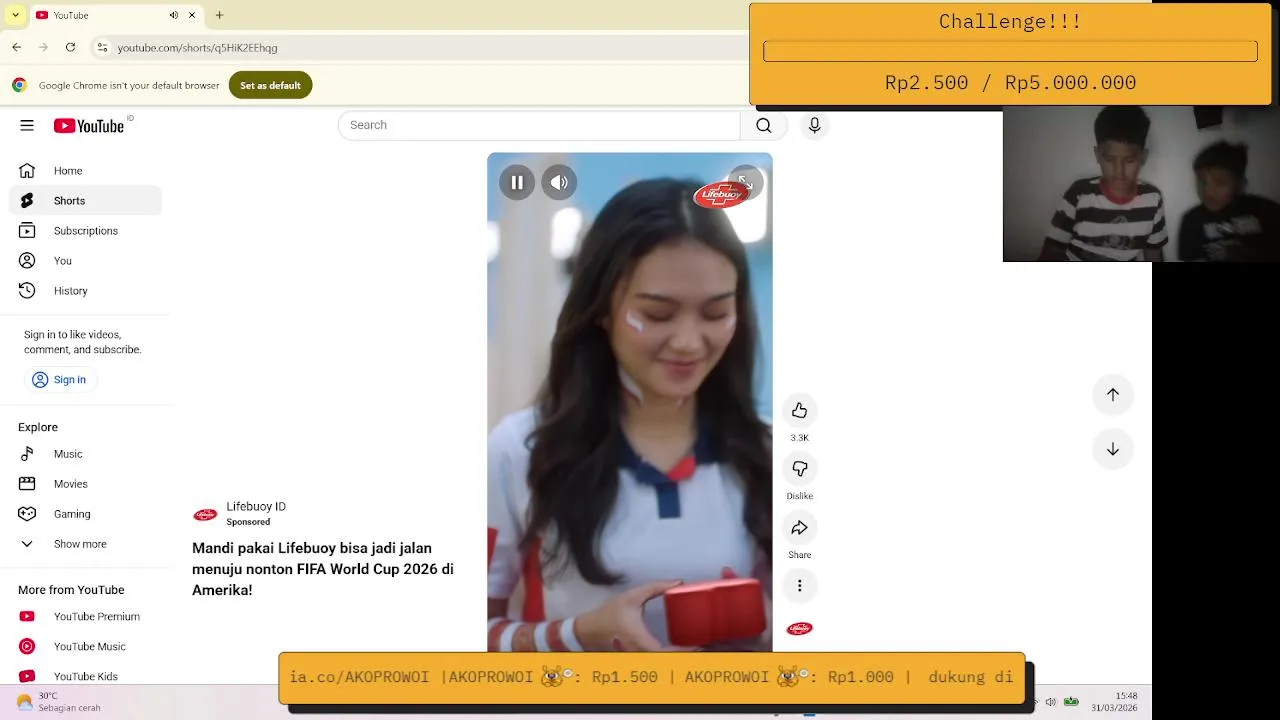Open Music under Explore
Viewport: 1280px width, 720px height.
[85, 454]
